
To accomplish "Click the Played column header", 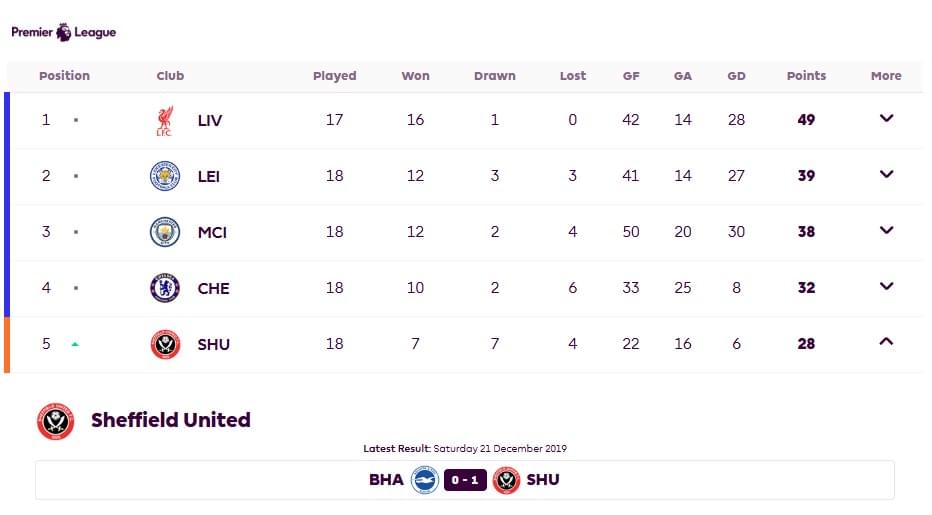I will [x=335, y=76].
